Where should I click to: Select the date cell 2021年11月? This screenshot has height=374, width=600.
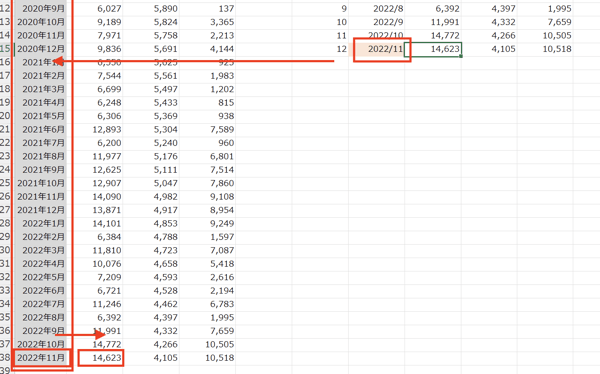coord(41,196)
